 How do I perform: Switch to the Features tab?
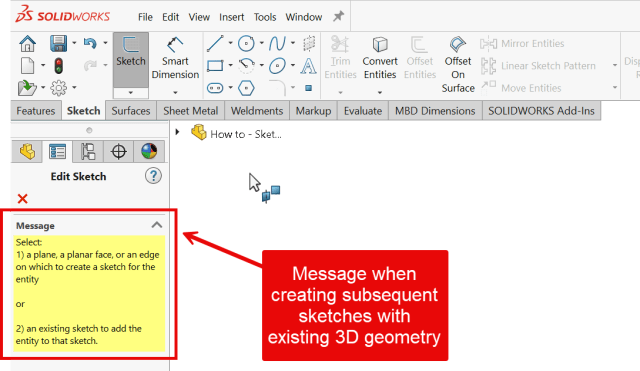36,111
